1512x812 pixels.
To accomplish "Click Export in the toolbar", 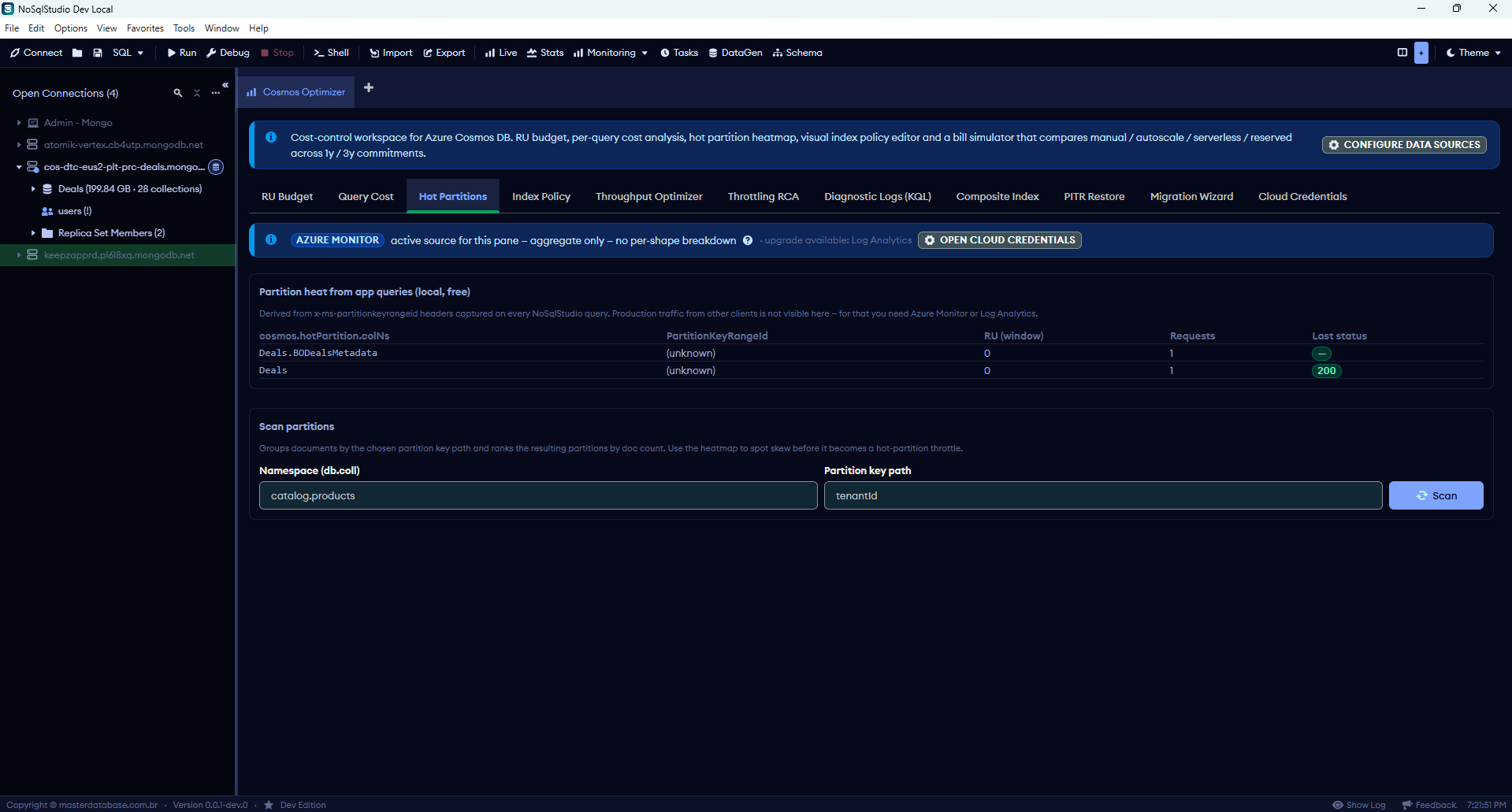I will tap(444, 53).
